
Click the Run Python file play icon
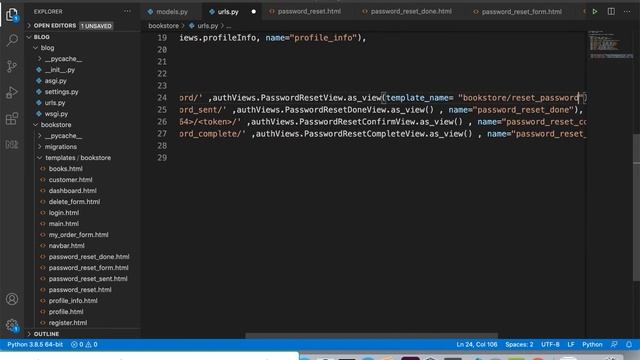(595, 11)
